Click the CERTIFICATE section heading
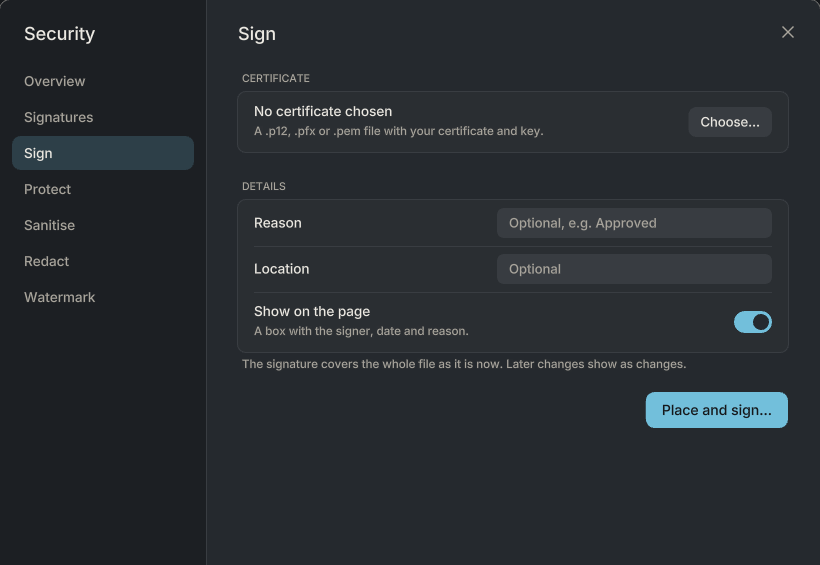 (276, 78)
